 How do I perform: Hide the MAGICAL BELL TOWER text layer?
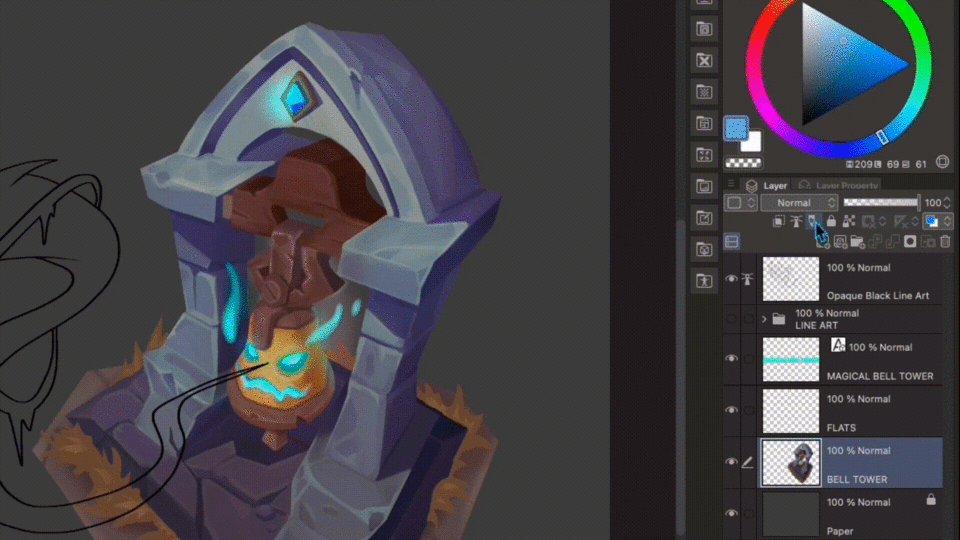coord(731,358)
